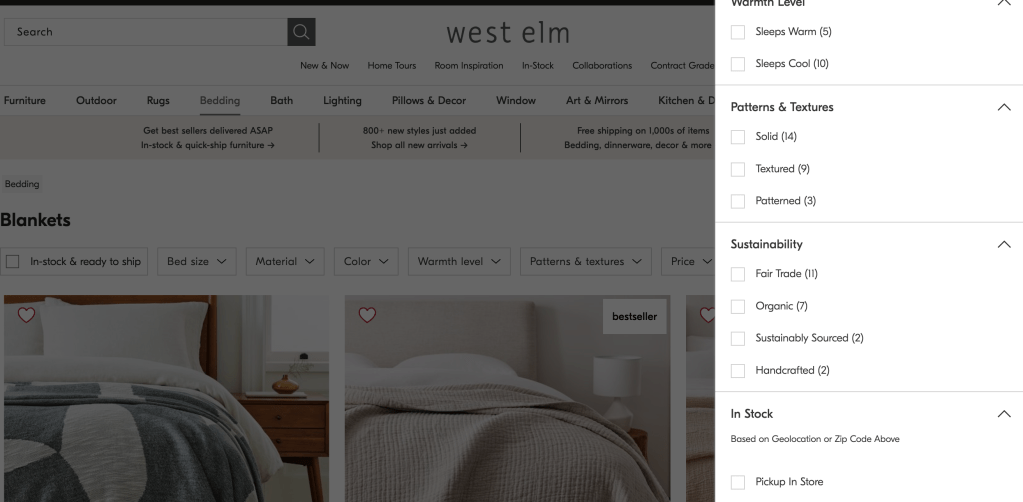Favorite the first blanket with heart icon
The image size is (1023, 502).
pos(26,315)
